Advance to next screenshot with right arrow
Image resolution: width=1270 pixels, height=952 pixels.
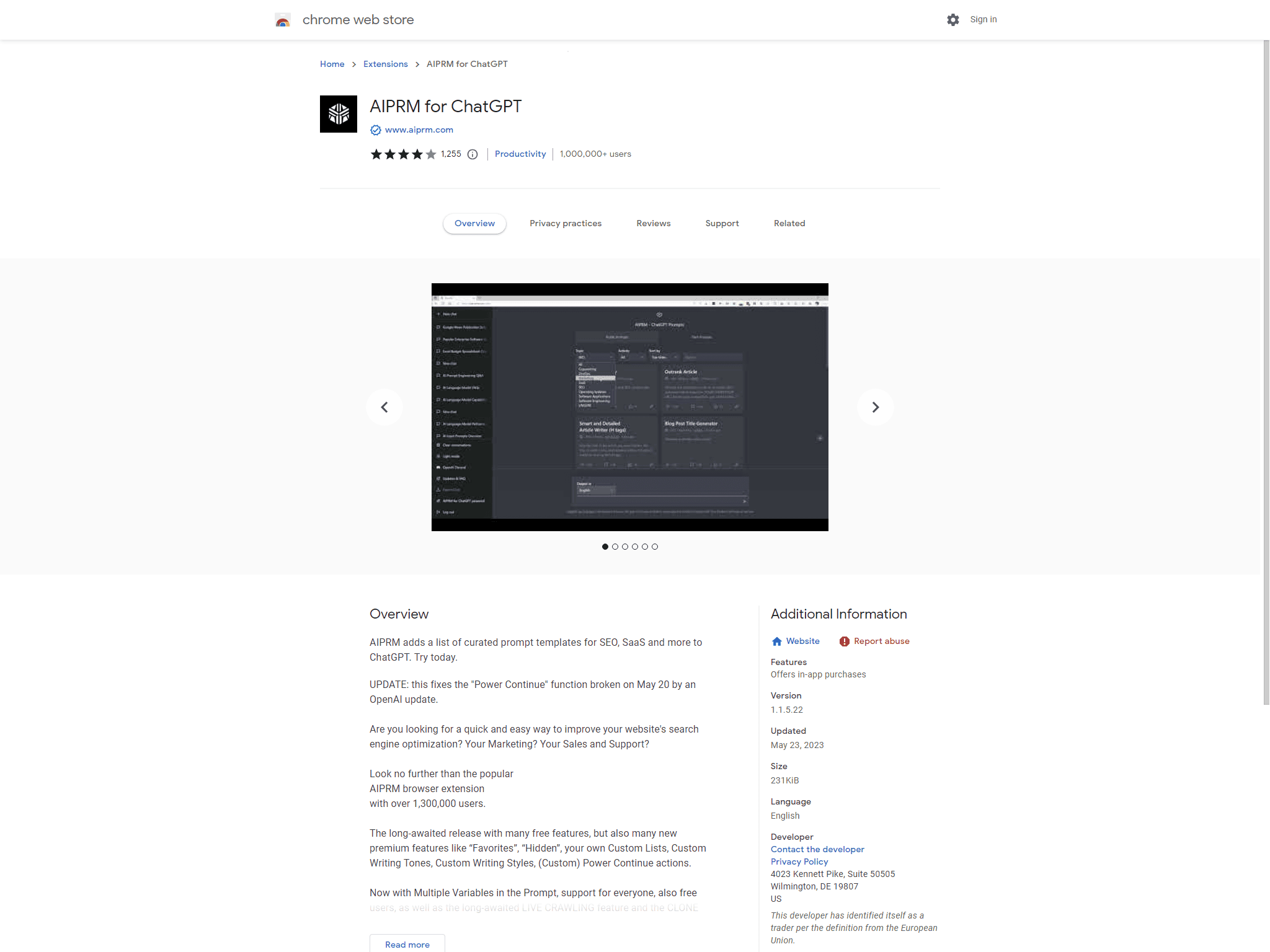876,407
